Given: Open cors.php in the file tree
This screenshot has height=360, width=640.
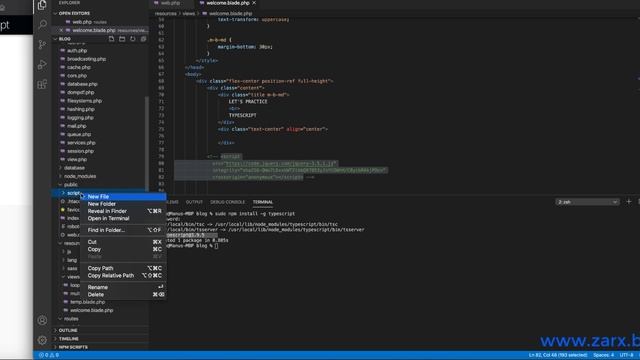Looking at the screenshot, I should (x=77, y=76).
